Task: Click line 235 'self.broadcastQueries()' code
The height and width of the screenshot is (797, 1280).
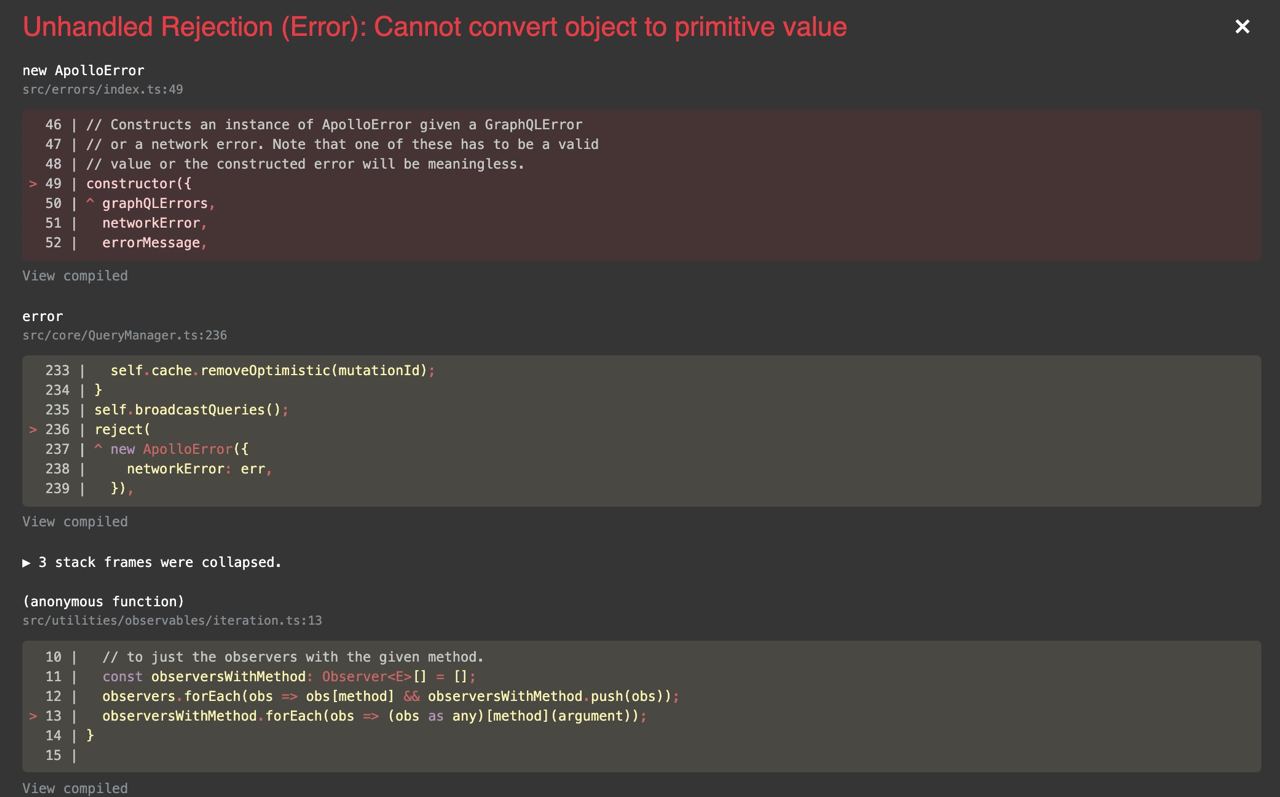Action: [x=191, y=410]
